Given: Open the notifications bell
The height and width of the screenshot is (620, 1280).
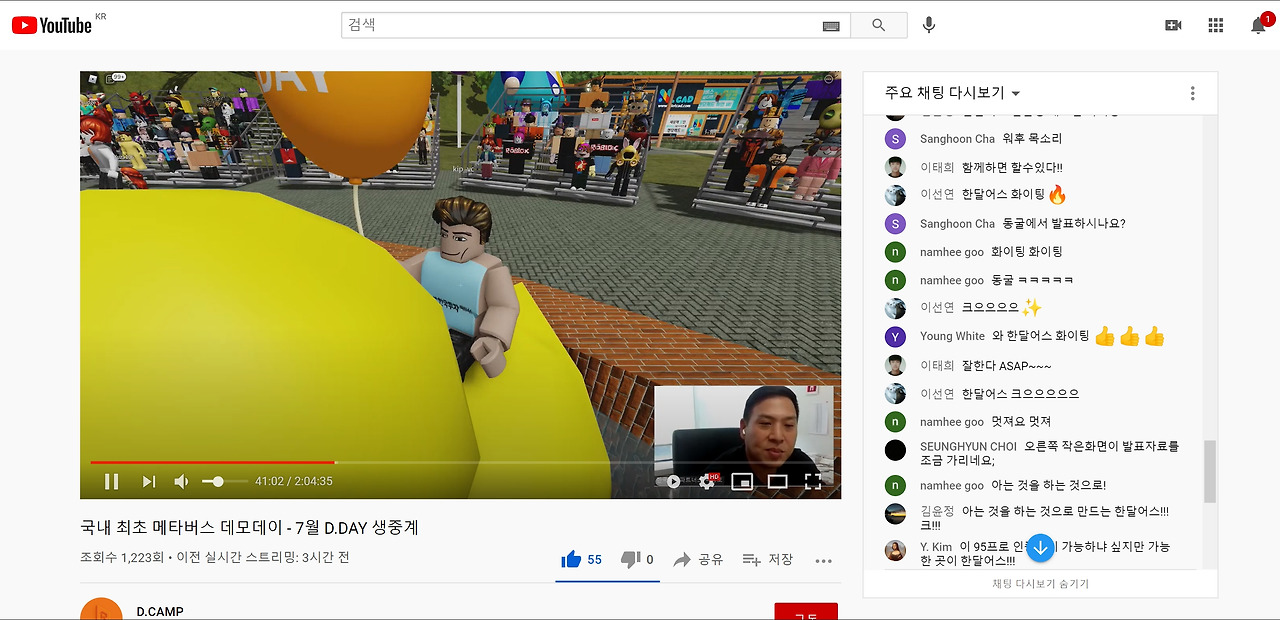Looking at the screenshot, I should 1259,25.
